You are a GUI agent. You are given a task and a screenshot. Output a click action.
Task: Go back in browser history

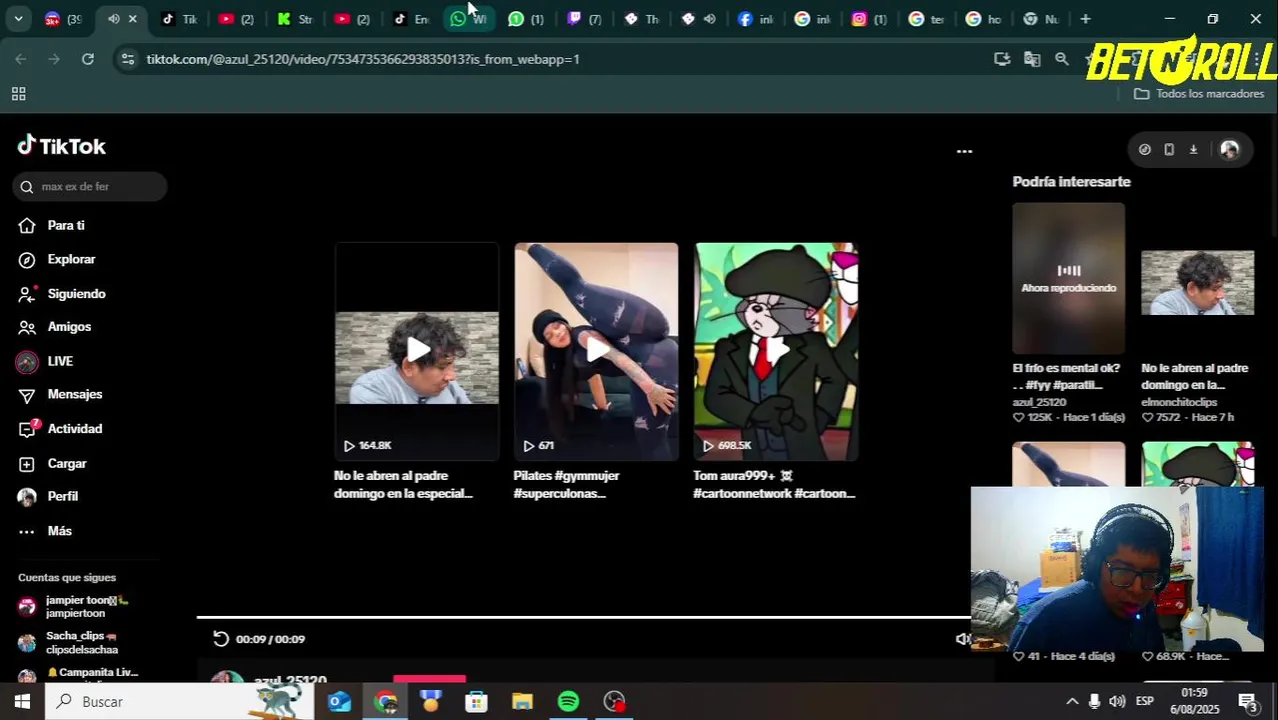click(x=21, y=59)
